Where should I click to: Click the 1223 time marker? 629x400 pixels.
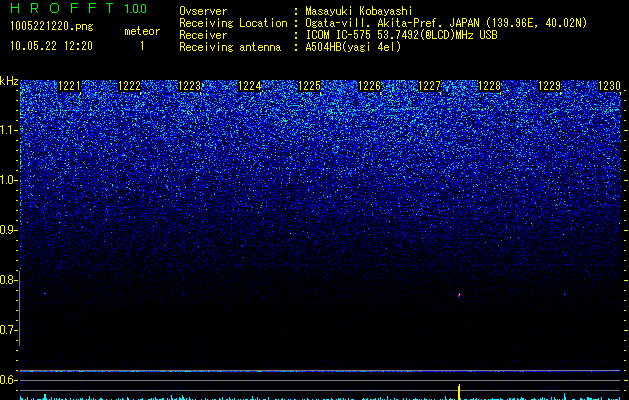(189, 86)
